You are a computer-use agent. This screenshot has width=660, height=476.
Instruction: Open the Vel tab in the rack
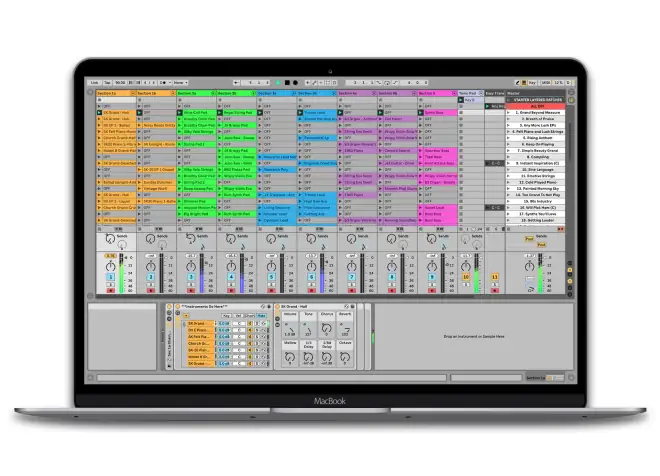click(x=238, y=315)
